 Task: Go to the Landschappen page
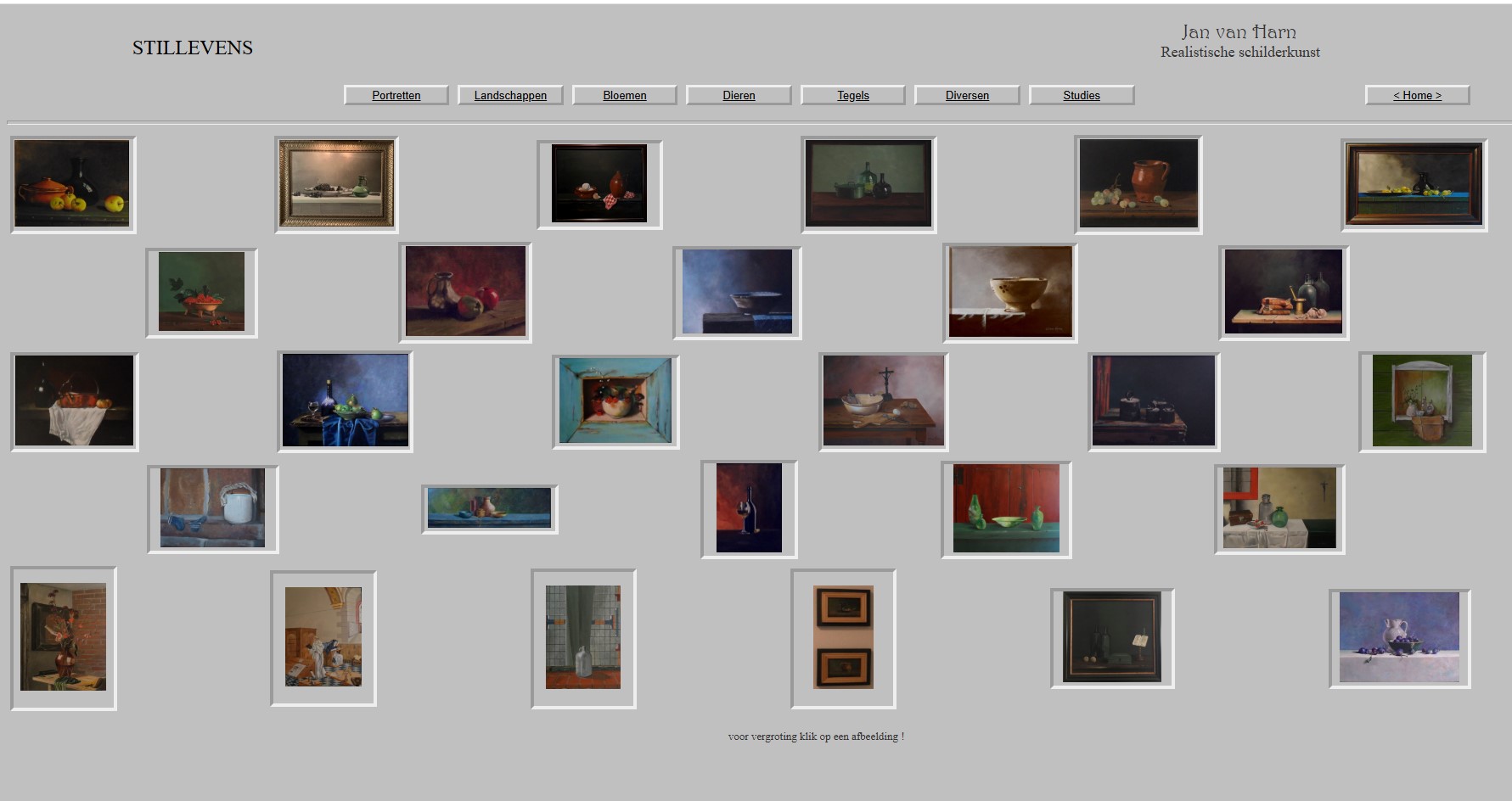coord(510,95)
